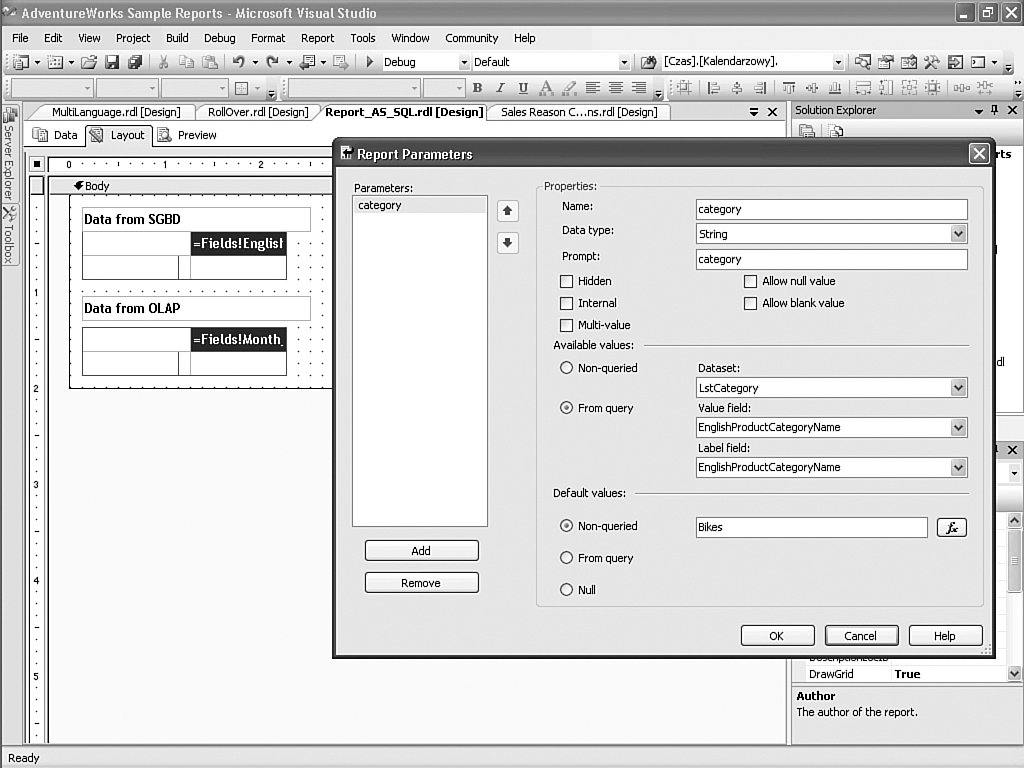Click Remove to delete the parameter

(421, 583)
